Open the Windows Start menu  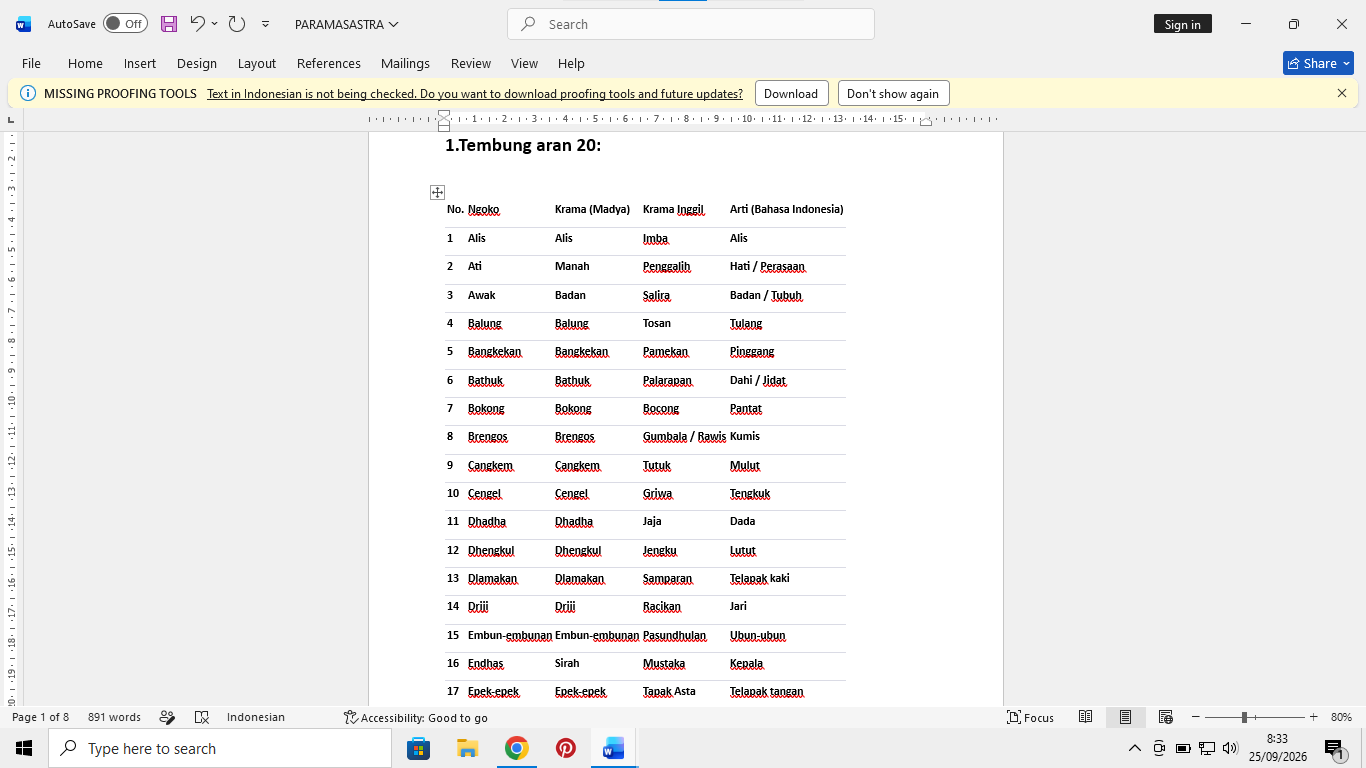24,748
